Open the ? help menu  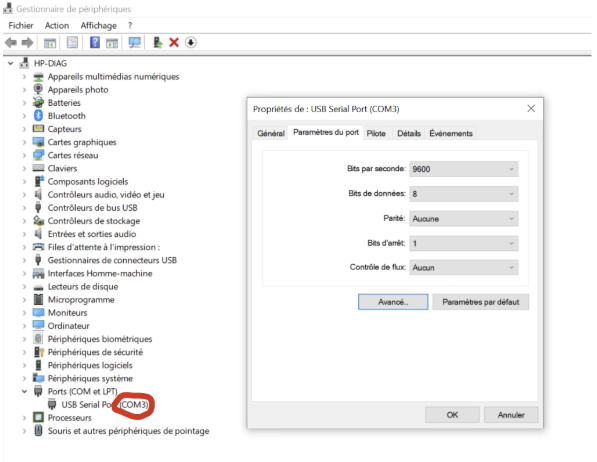[130, 26]
